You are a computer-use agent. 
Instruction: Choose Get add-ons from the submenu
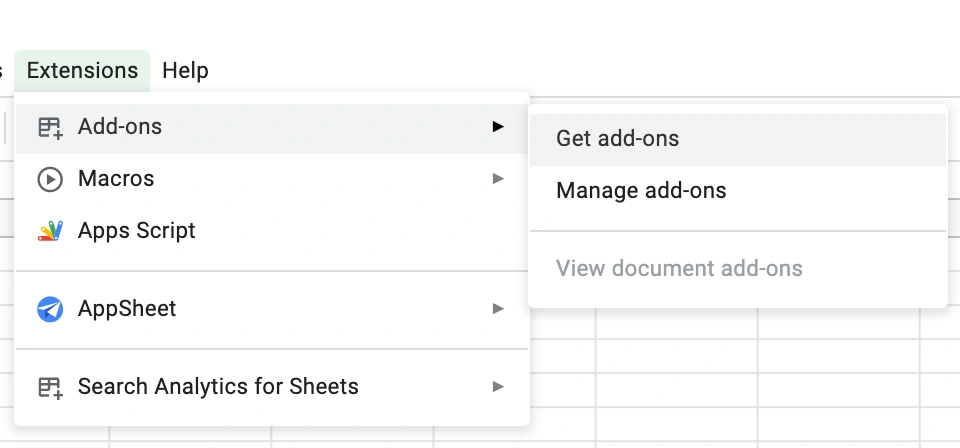pyautogui.click(x=617, y=139)
